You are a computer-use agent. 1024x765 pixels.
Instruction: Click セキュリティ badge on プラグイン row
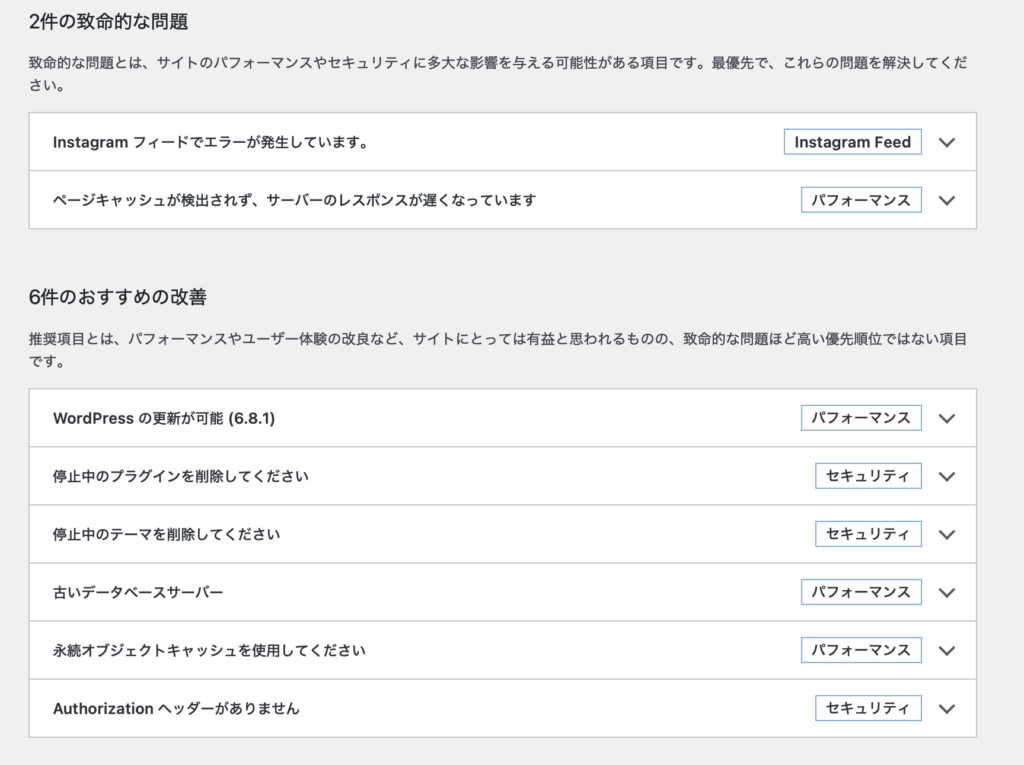point(868,476)
